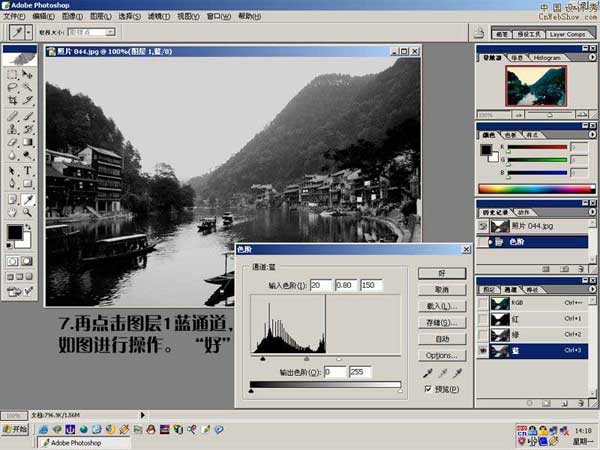Switch to Standard edit mode
This screenshot has height=450, width=600.
(x=13, y=262)
